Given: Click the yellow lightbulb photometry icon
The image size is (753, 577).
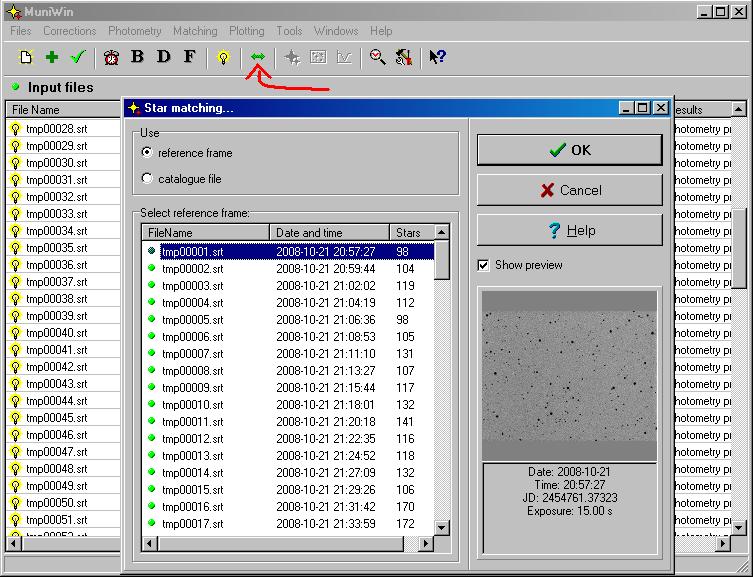Looking at the screenshot, I should [224, 57].
